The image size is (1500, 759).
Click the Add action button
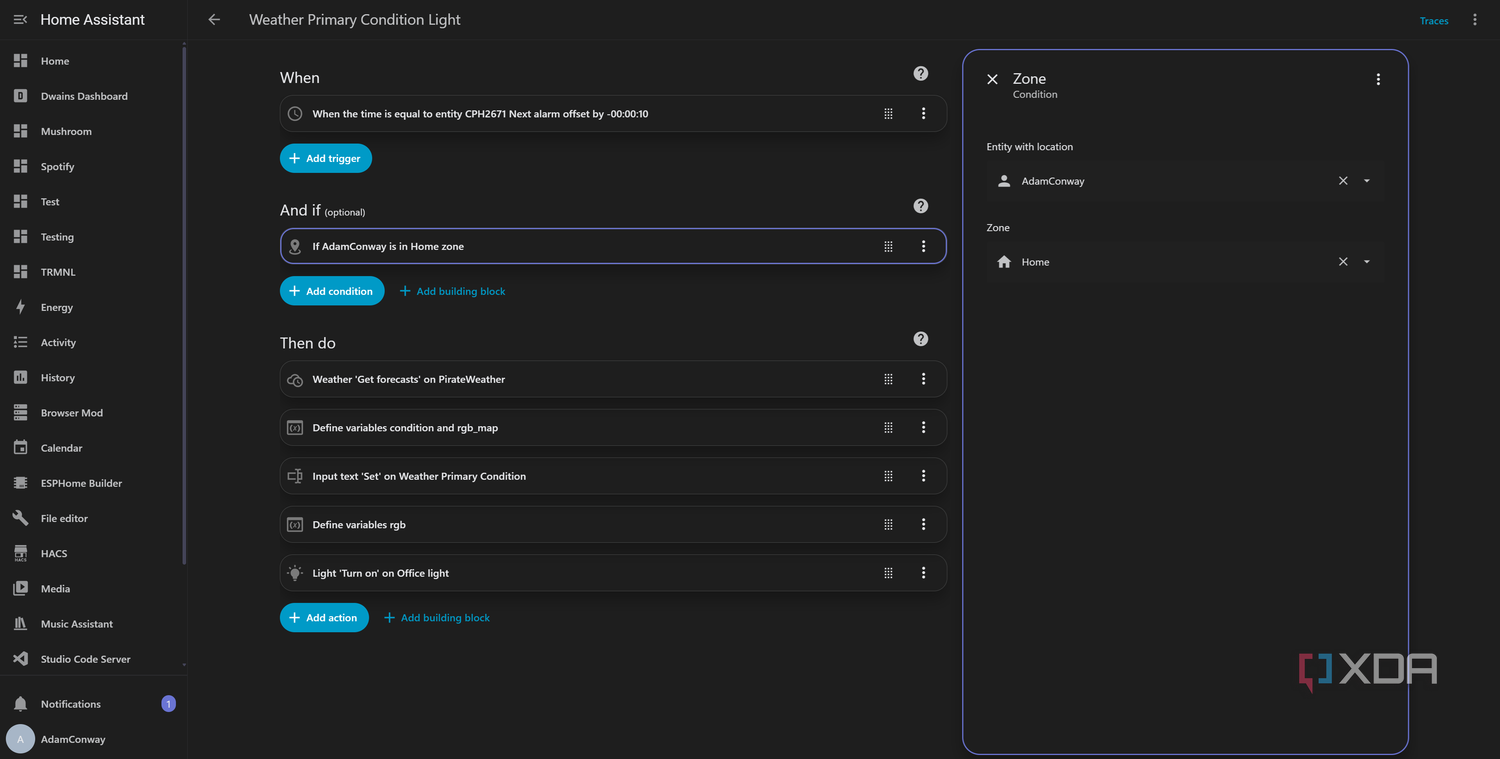324,618
